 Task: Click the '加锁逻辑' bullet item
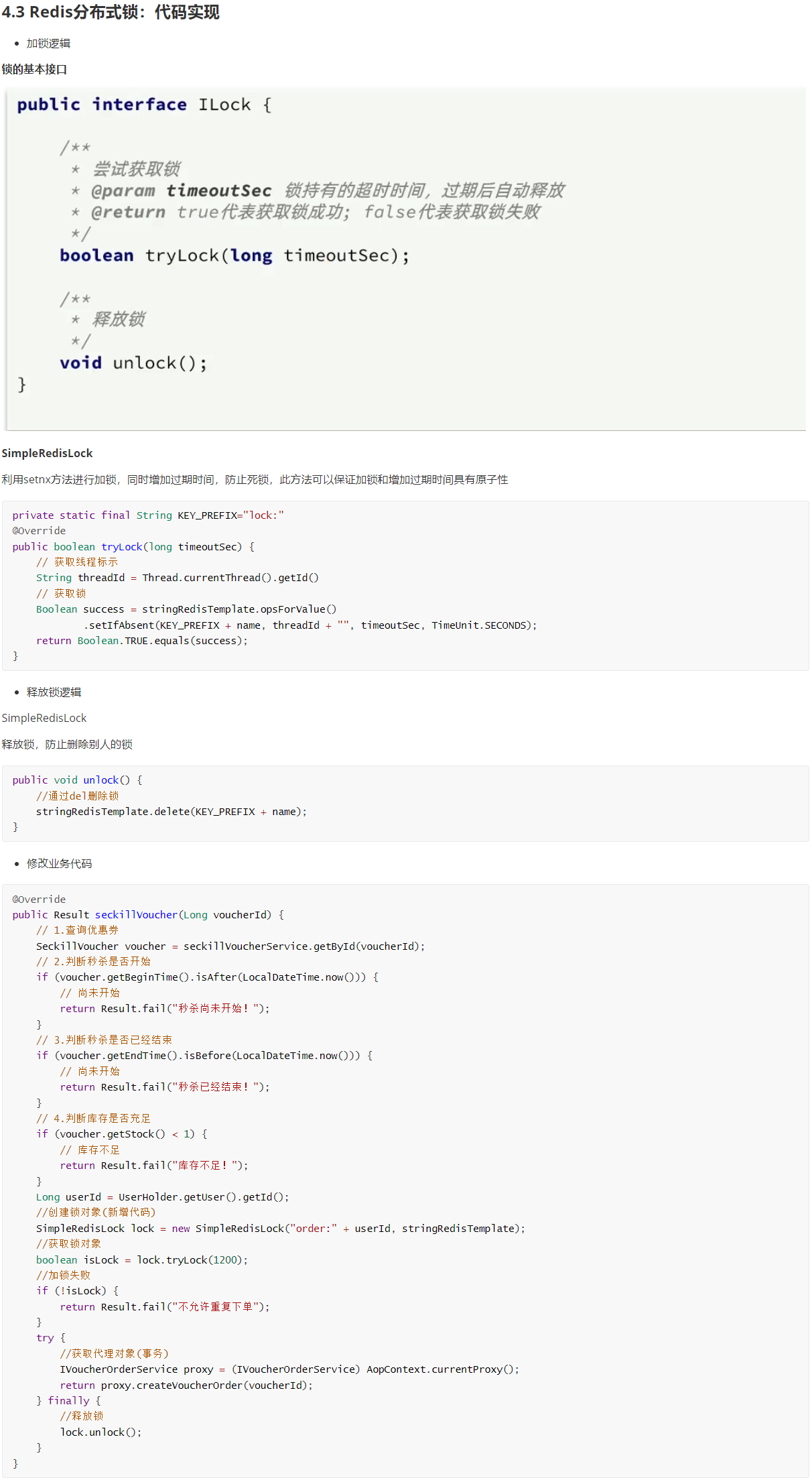pos(48,44)
